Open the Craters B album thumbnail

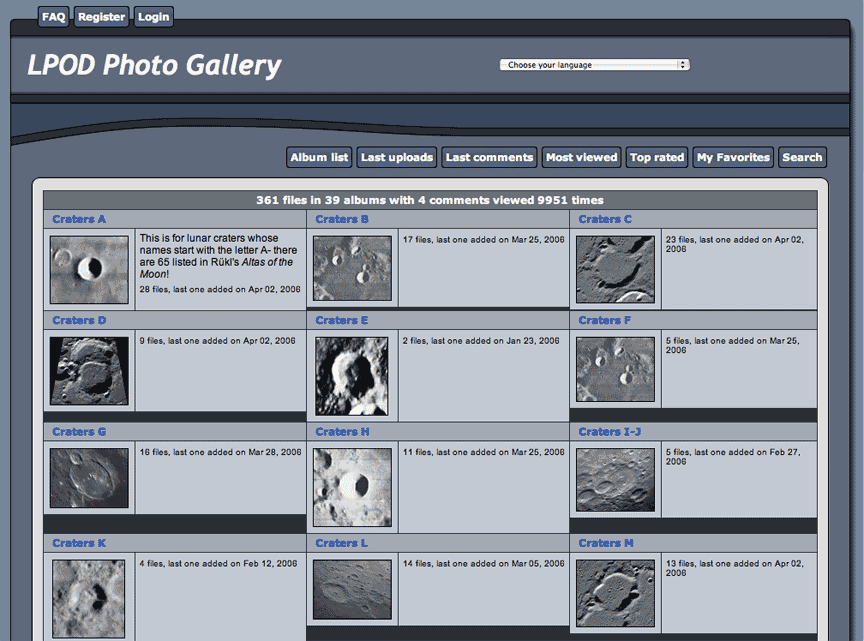352,268
